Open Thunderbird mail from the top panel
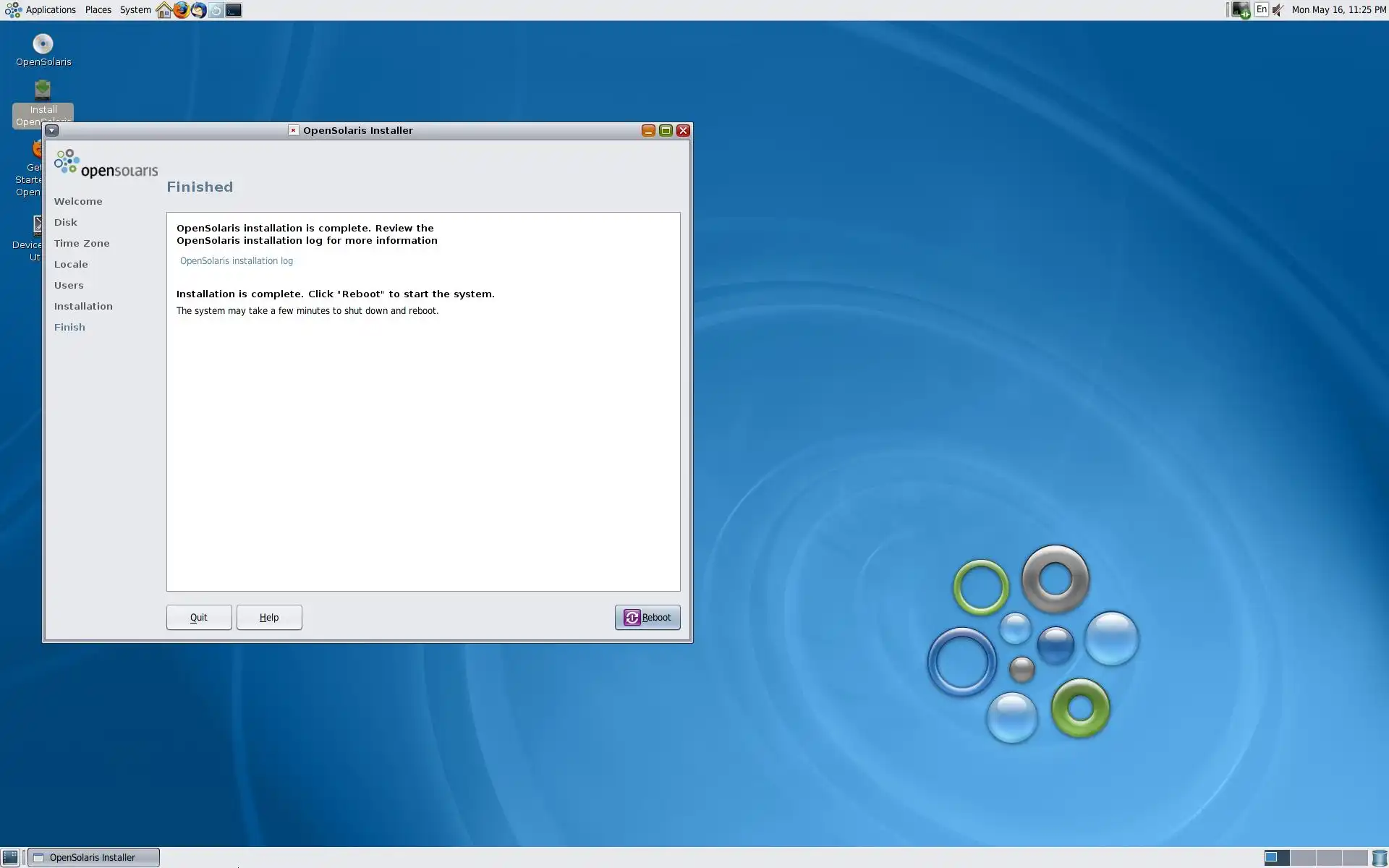Viewport: 1389px width, 868px height. pyautogui.click(x=198, y=10)
